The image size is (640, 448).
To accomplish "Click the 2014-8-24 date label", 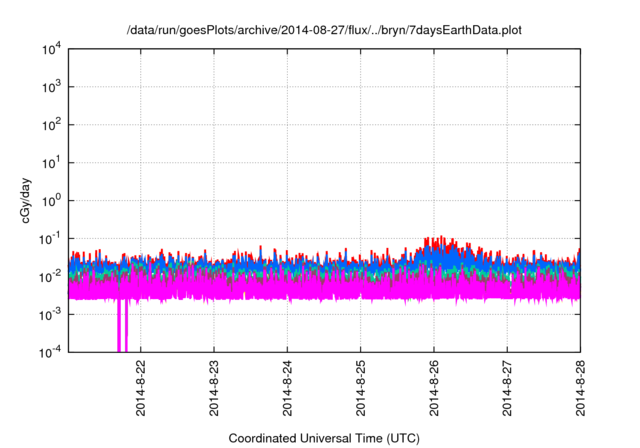I will click(x=287, y=388).
